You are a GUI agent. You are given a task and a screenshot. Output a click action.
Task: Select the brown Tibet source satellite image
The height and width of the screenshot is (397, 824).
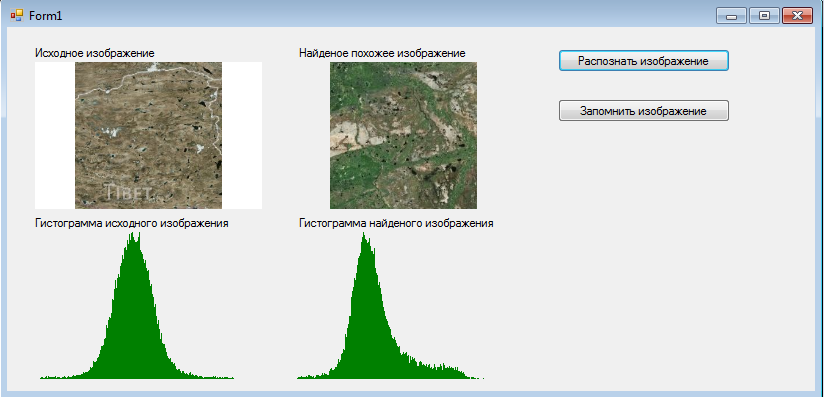click(148, 135)
